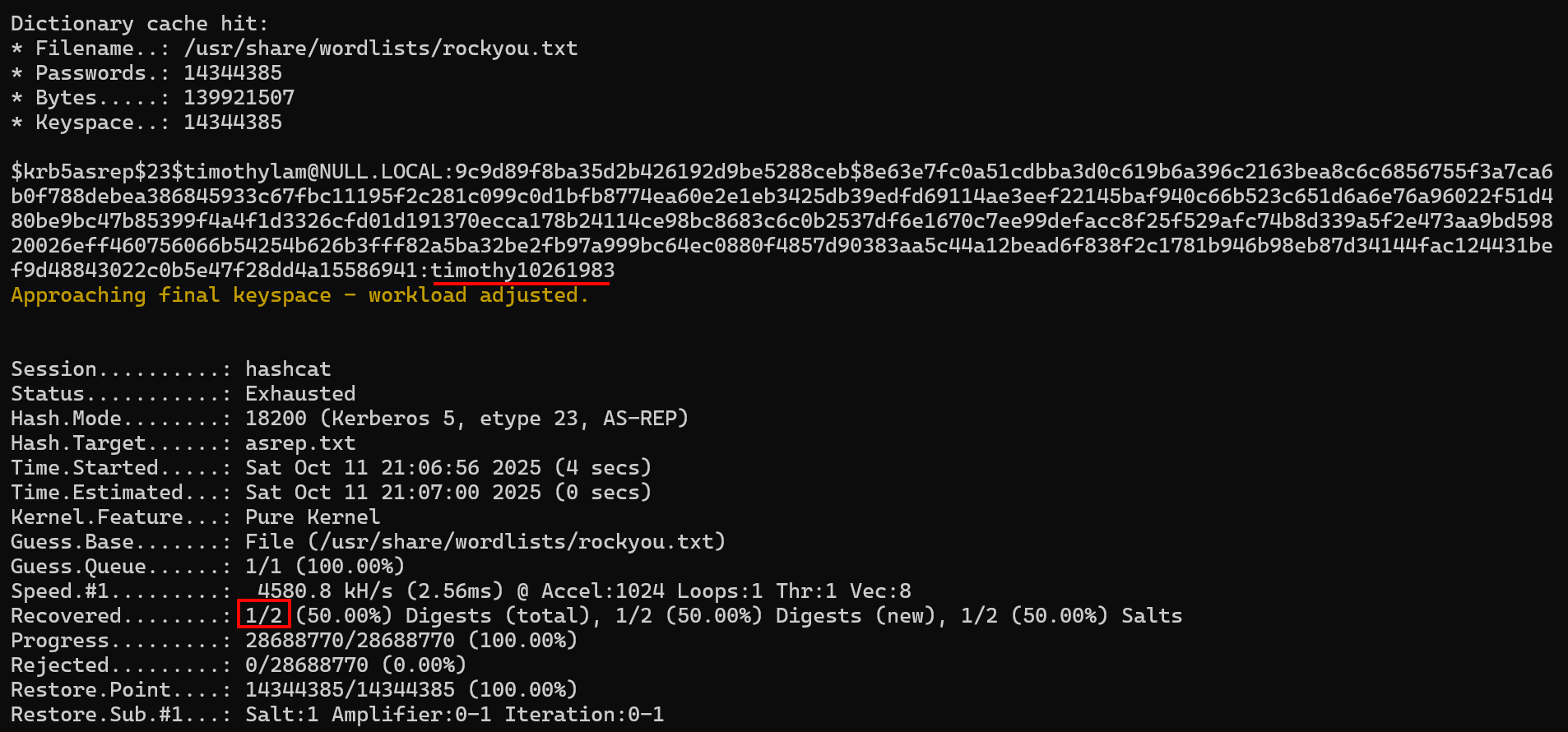
Task: Click the Speed value 4580.8 kH/s
Action: (x=325, y=591)
